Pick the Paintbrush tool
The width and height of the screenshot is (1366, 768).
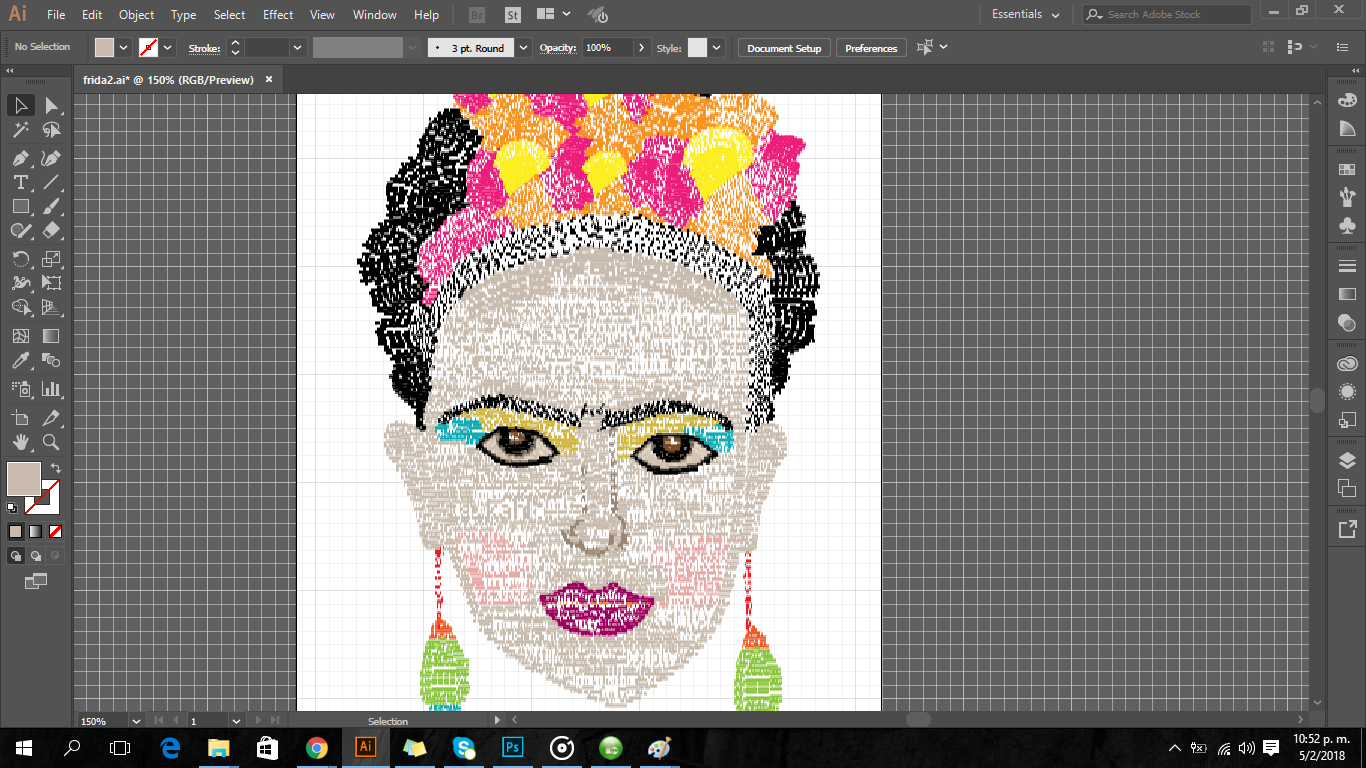pos(51,206)
